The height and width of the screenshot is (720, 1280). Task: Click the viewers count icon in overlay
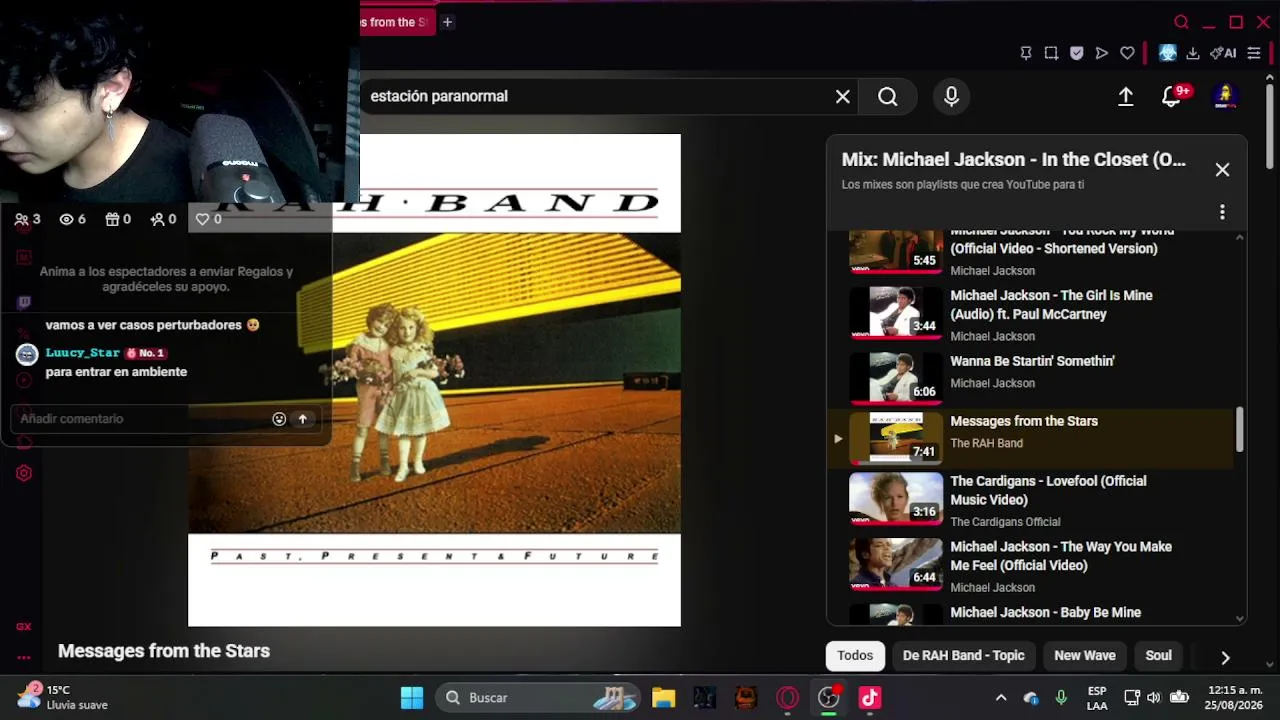tap(22, 219)
